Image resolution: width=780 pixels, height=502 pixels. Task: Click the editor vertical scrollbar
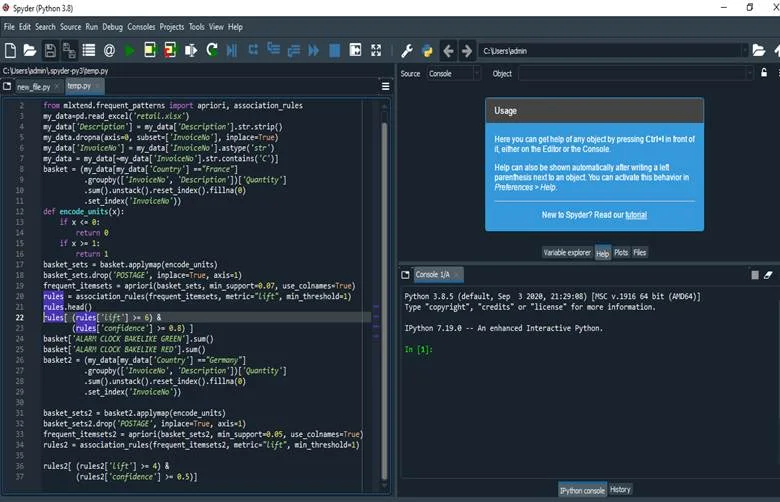[384, 299]
